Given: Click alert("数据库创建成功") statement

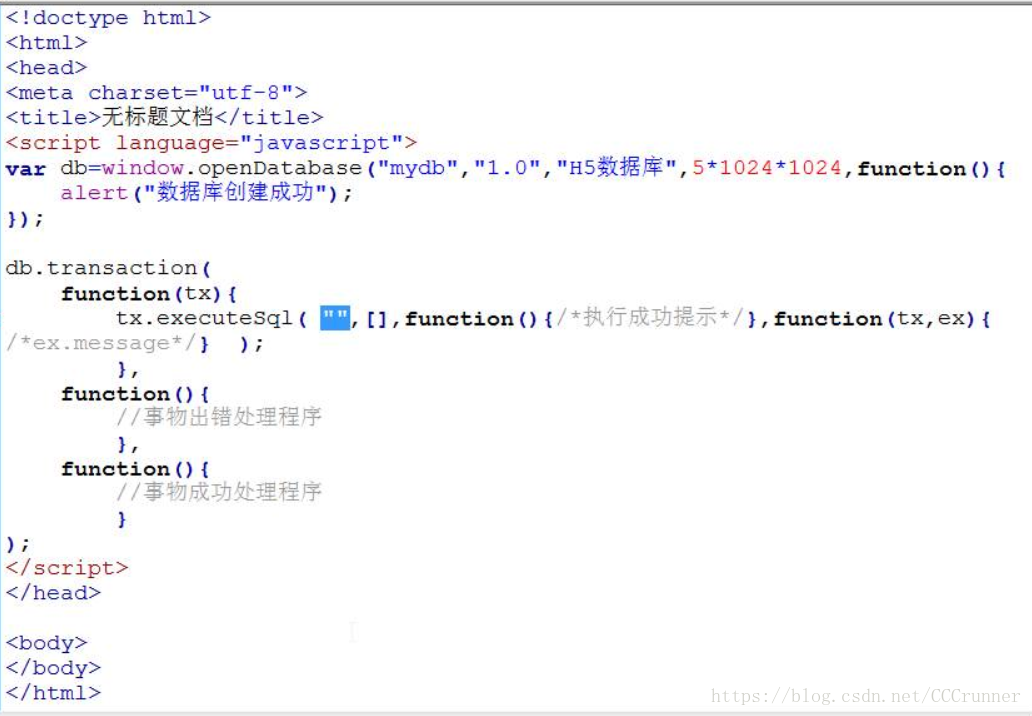Looking at the screenshot, I should point(207,193).
